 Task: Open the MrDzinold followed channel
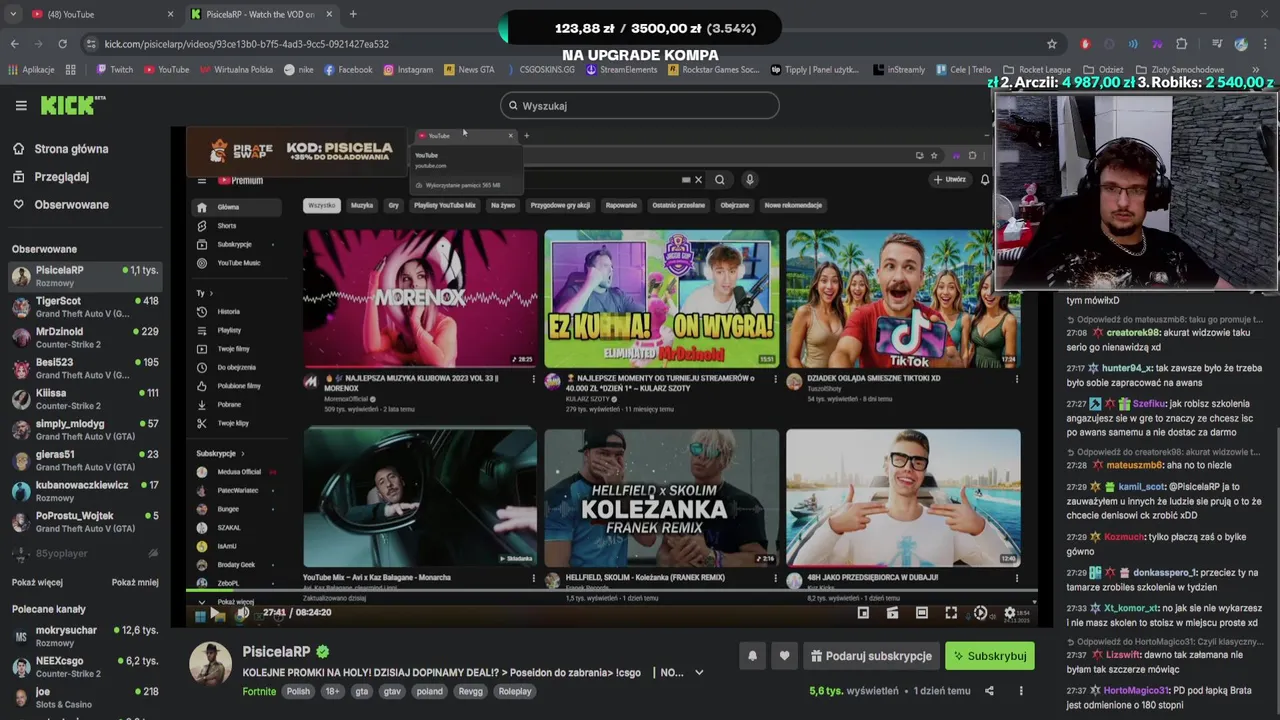pyautogui.click(x=85, y=337)
